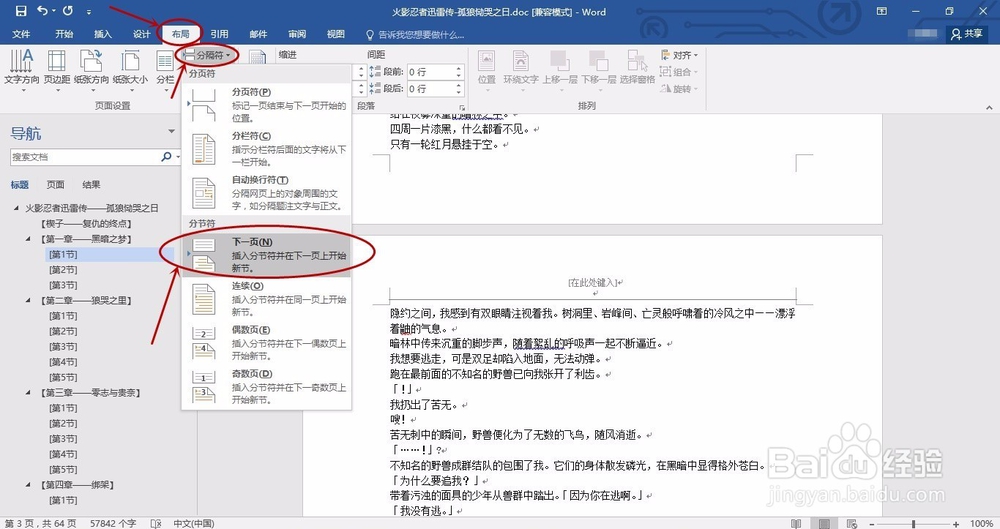The width and height of the screenshot is (1000, 529).
Task: Click the 告诉我您想要做什么 search box
Action: (415, 34)
